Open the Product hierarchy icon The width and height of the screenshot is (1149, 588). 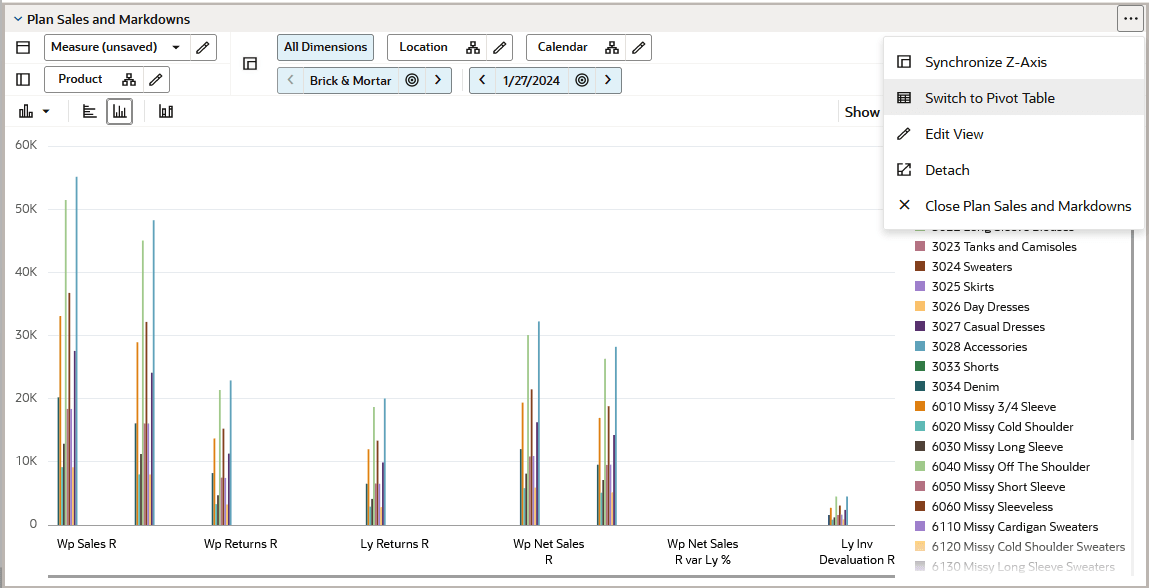click(129, 79)
